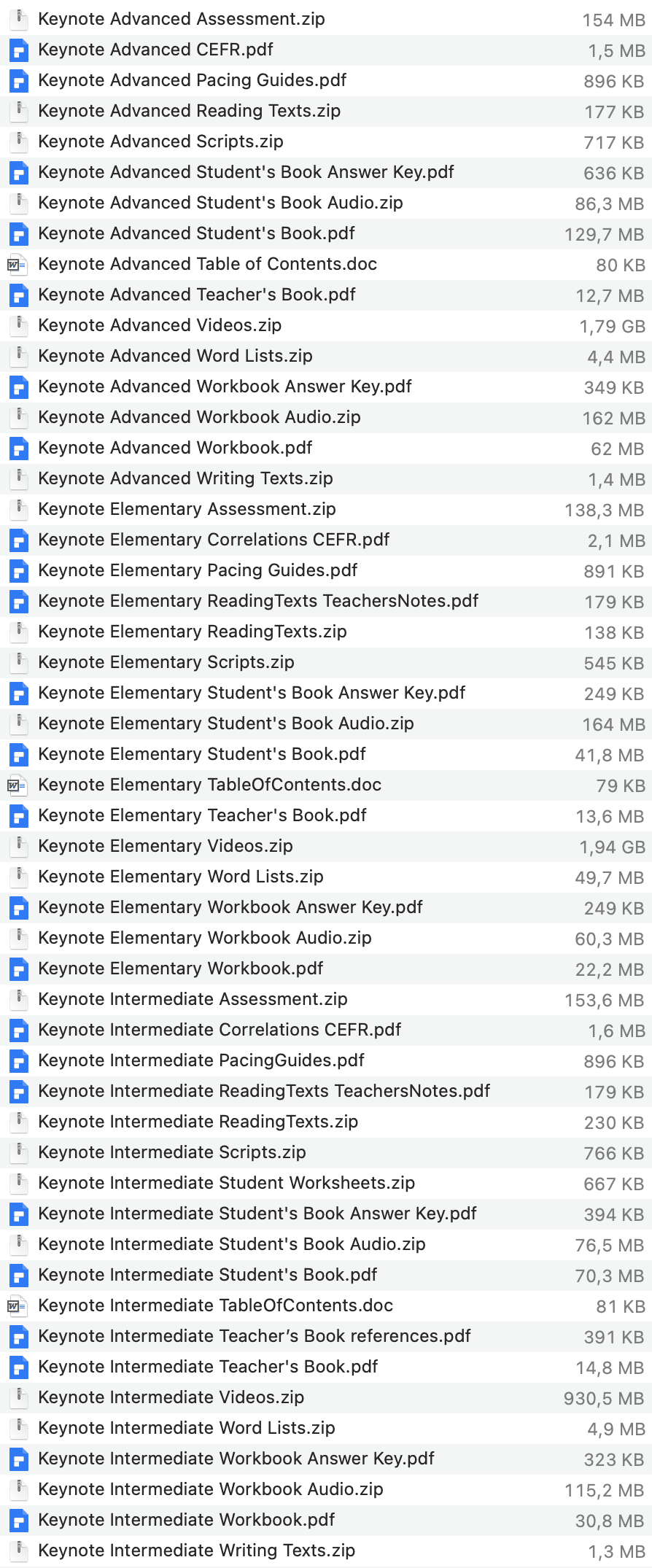Select file Keynote Advanced Scripts.zip
This screenshot has height=1568, width=652.
point(160,141)
